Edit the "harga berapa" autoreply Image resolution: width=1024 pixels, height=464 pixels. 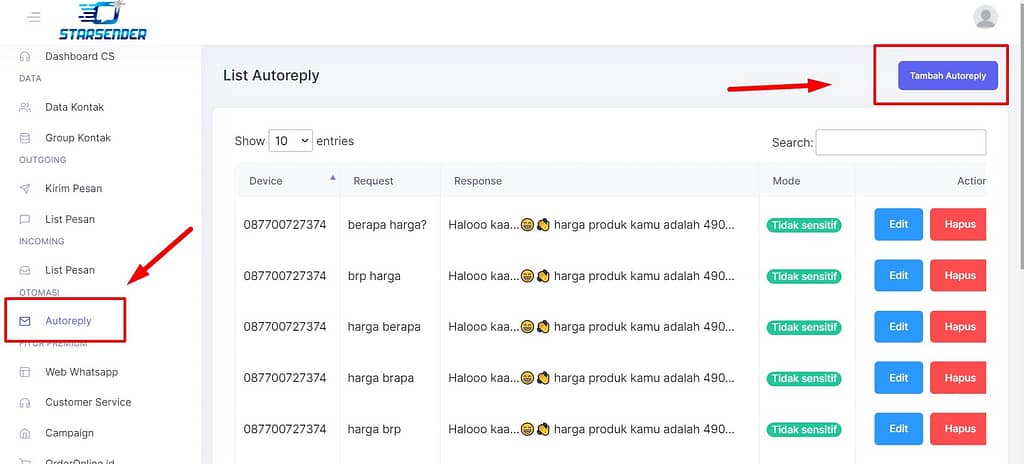pos(899,326)
